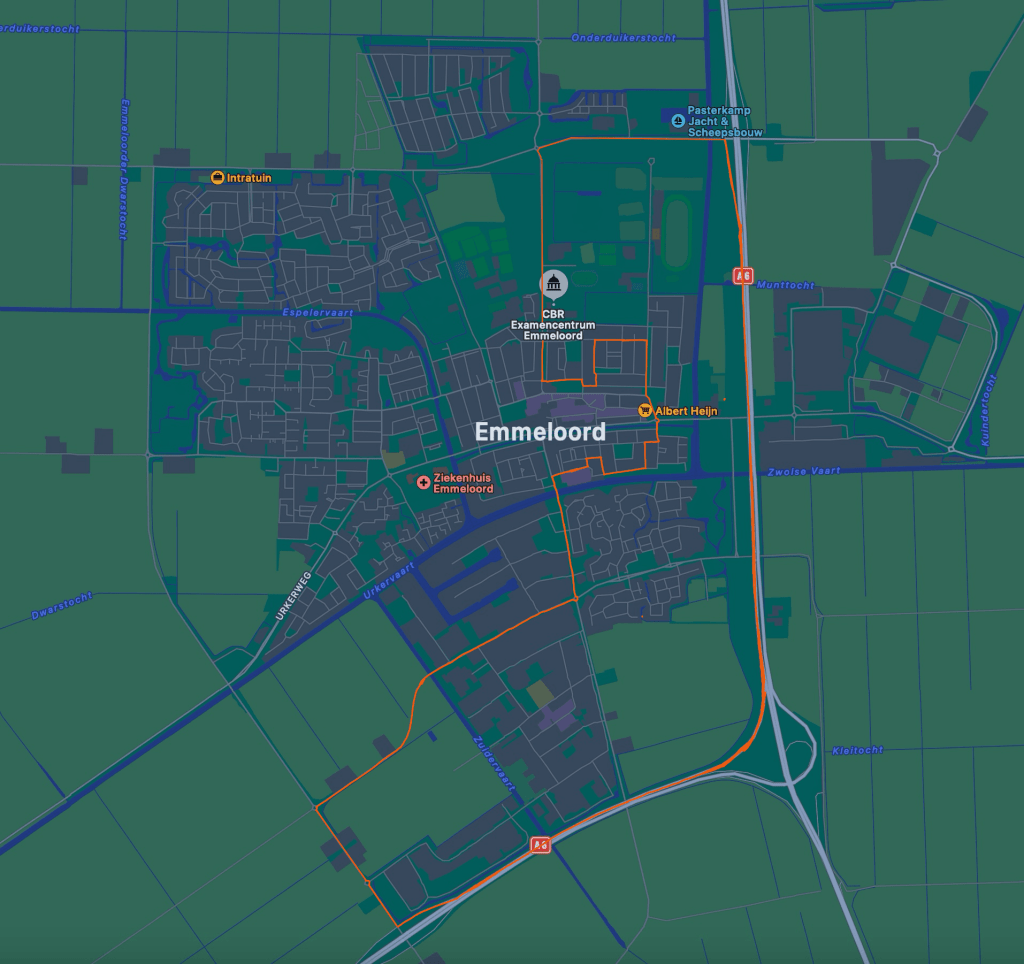Click the Klaitocht waterway label
This screenshot has width=1024, height=964.
click(x=857, y=750)
